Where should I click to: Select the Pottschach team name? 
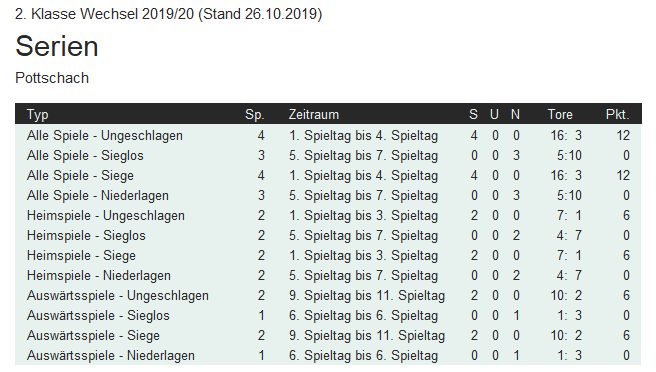52,78
